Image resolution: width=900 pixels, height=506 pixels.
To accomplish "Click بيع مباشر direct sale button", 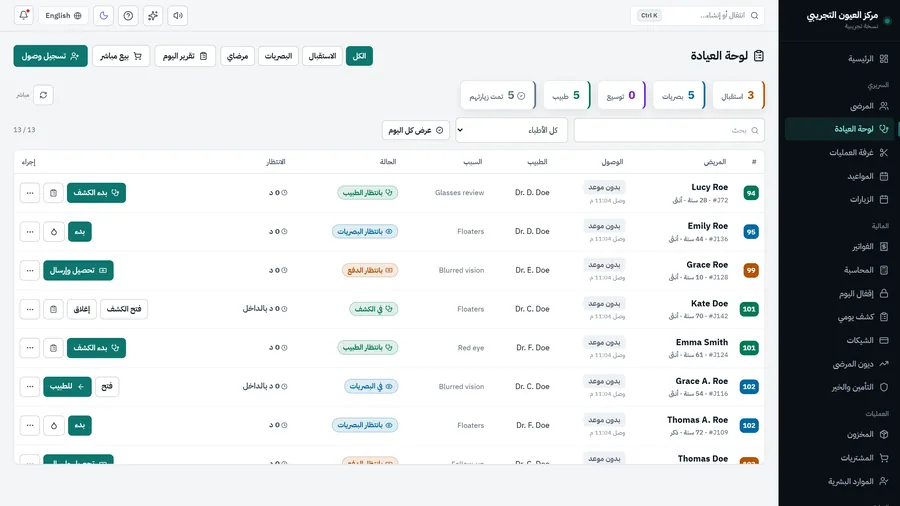I will tap(121, 56).
